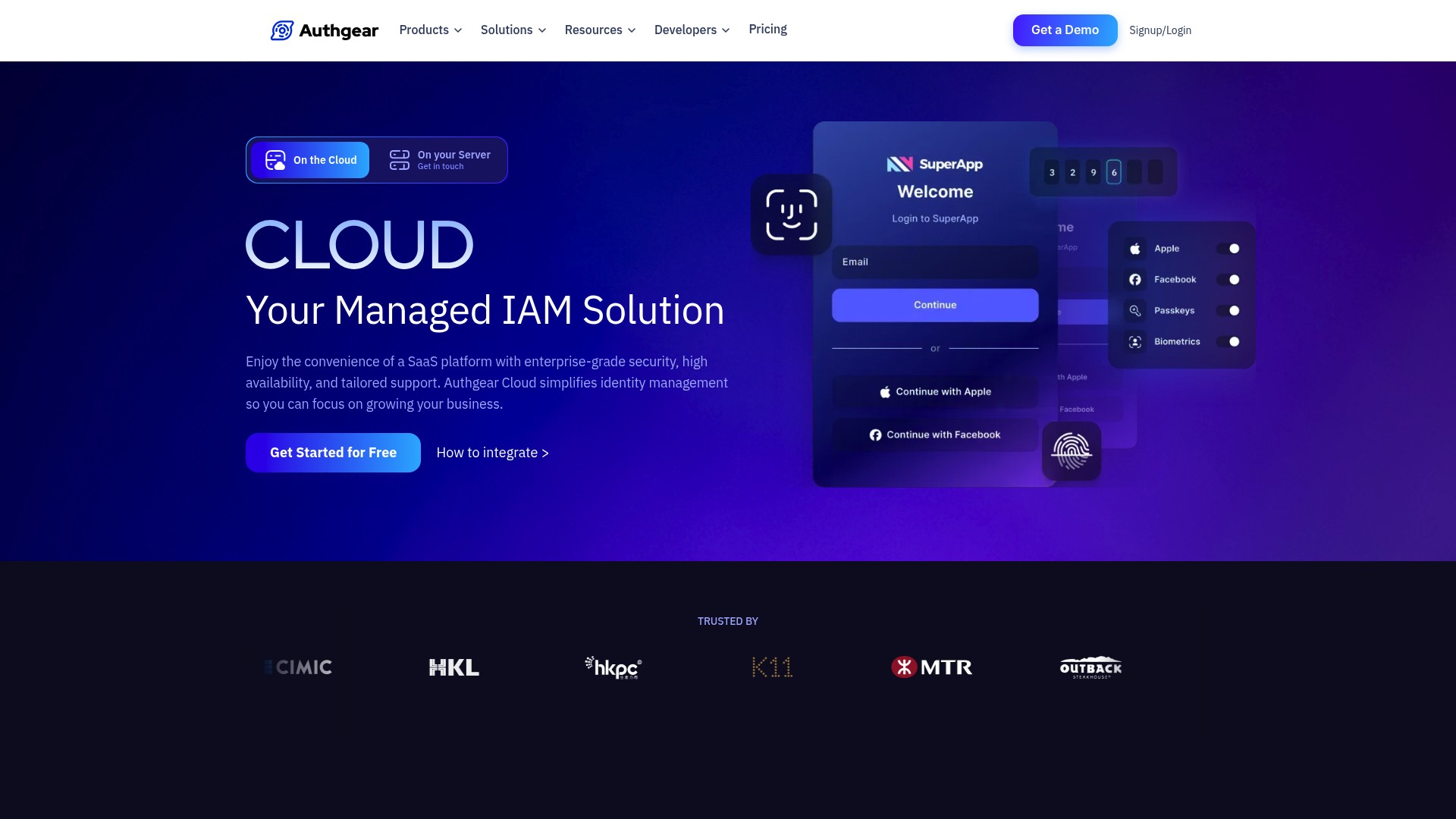The image size is (1456, 819).
Task: Click the server icon in On your Server tab
Action: tap(400, 160)
